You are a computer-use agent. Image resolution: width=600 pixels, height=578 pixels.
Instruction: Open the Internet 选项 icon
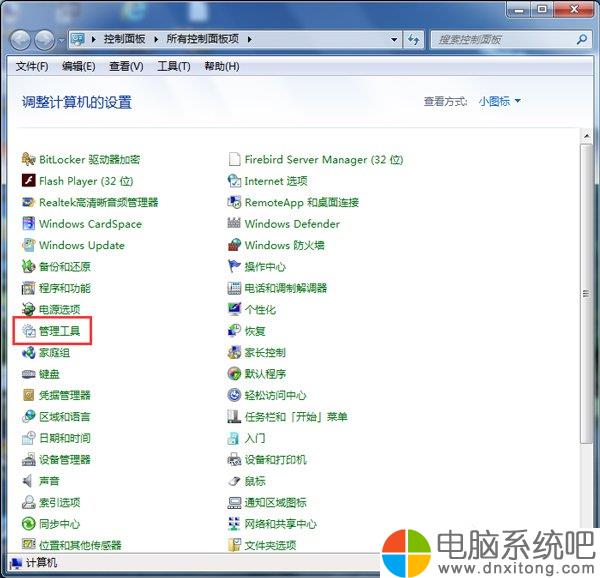pos(234,181)
